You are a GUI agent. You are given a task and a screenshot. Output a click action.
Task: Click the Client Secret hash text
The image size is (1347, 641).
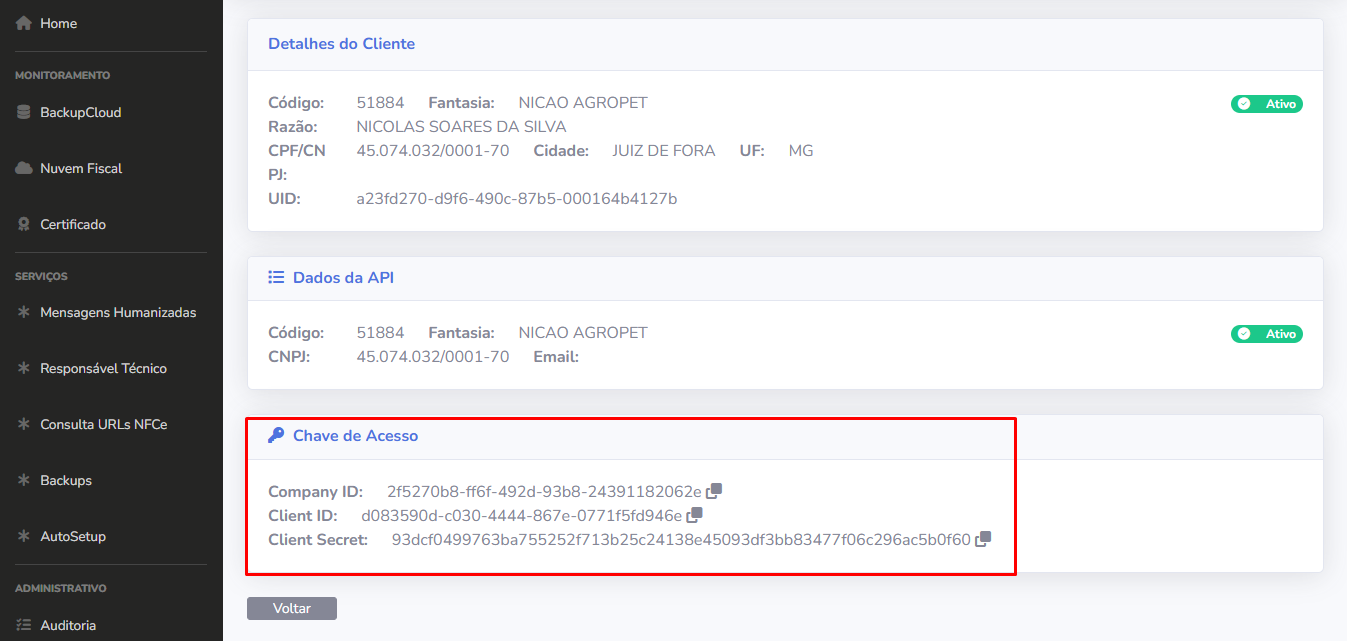(x=680, y=540)
